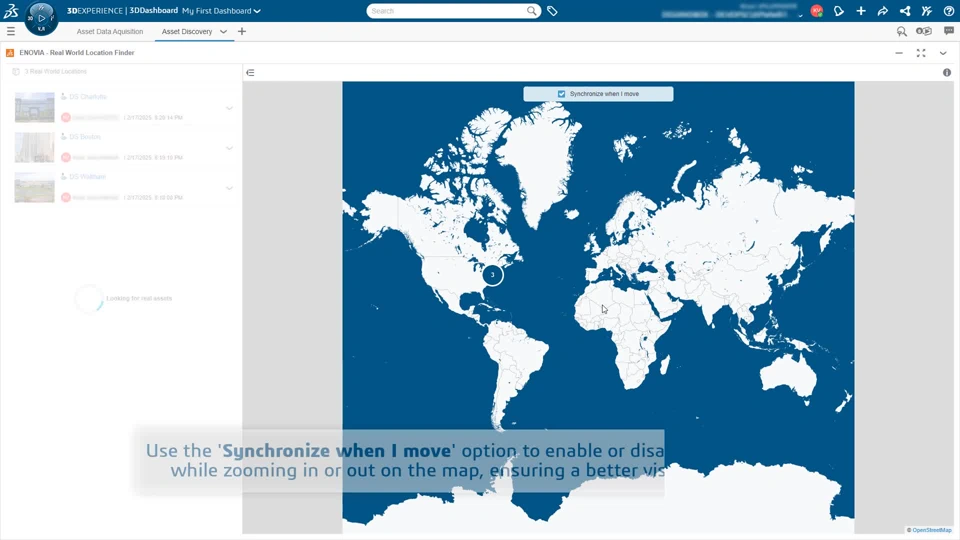
Task: Open the platform selector dropdown arrow
Action: click(x=800, y=16)
